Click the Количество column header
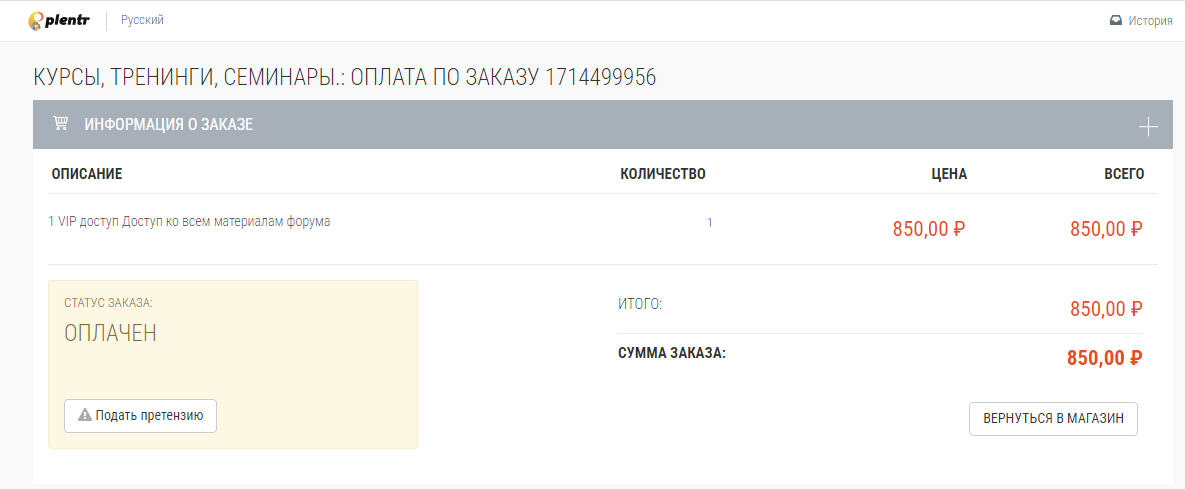This screenshot has height=489, width=1185. coord(663,175)
